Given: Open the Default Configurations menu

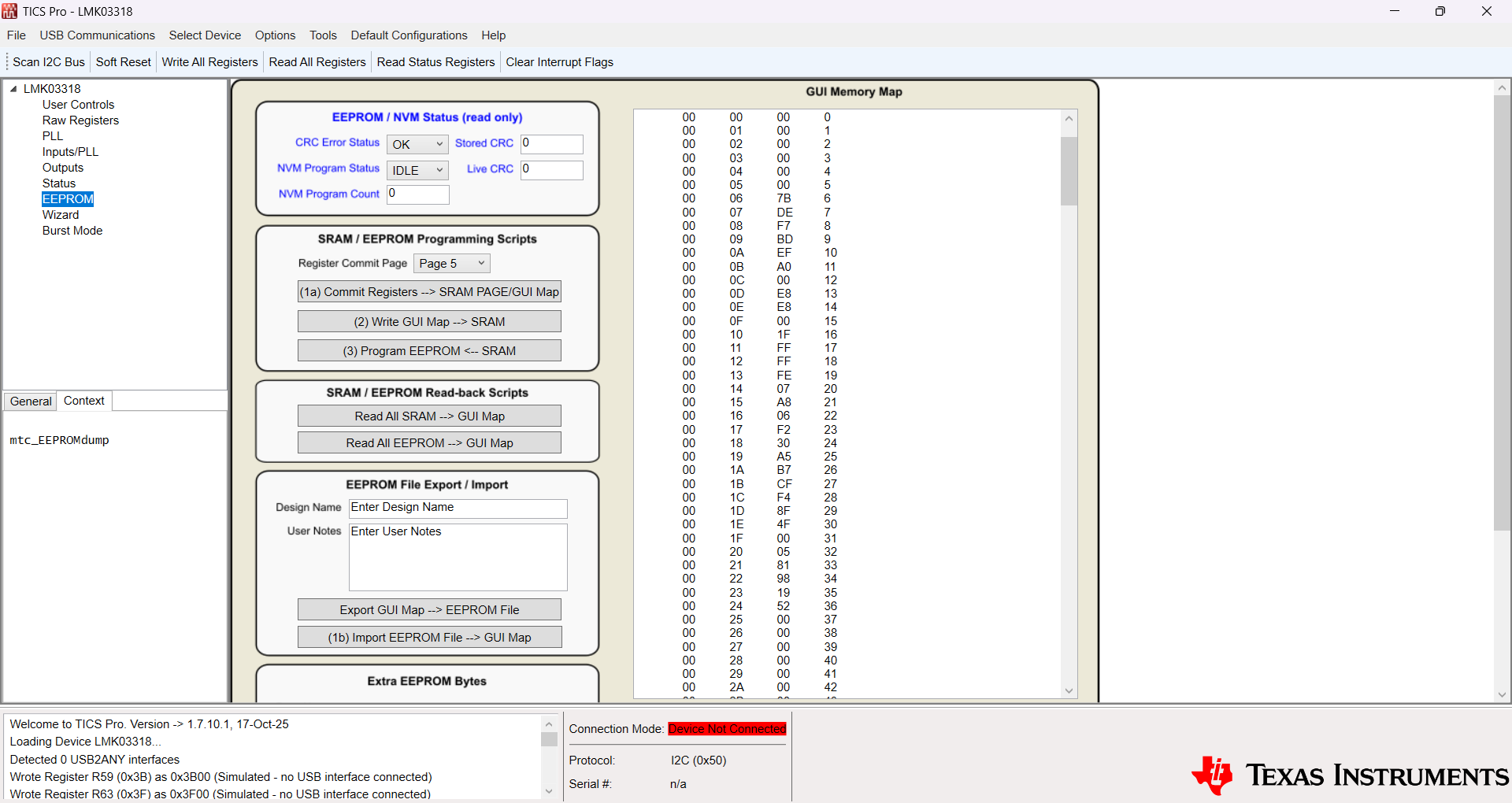Looking at the screenshot, I should tap(409, 35).
